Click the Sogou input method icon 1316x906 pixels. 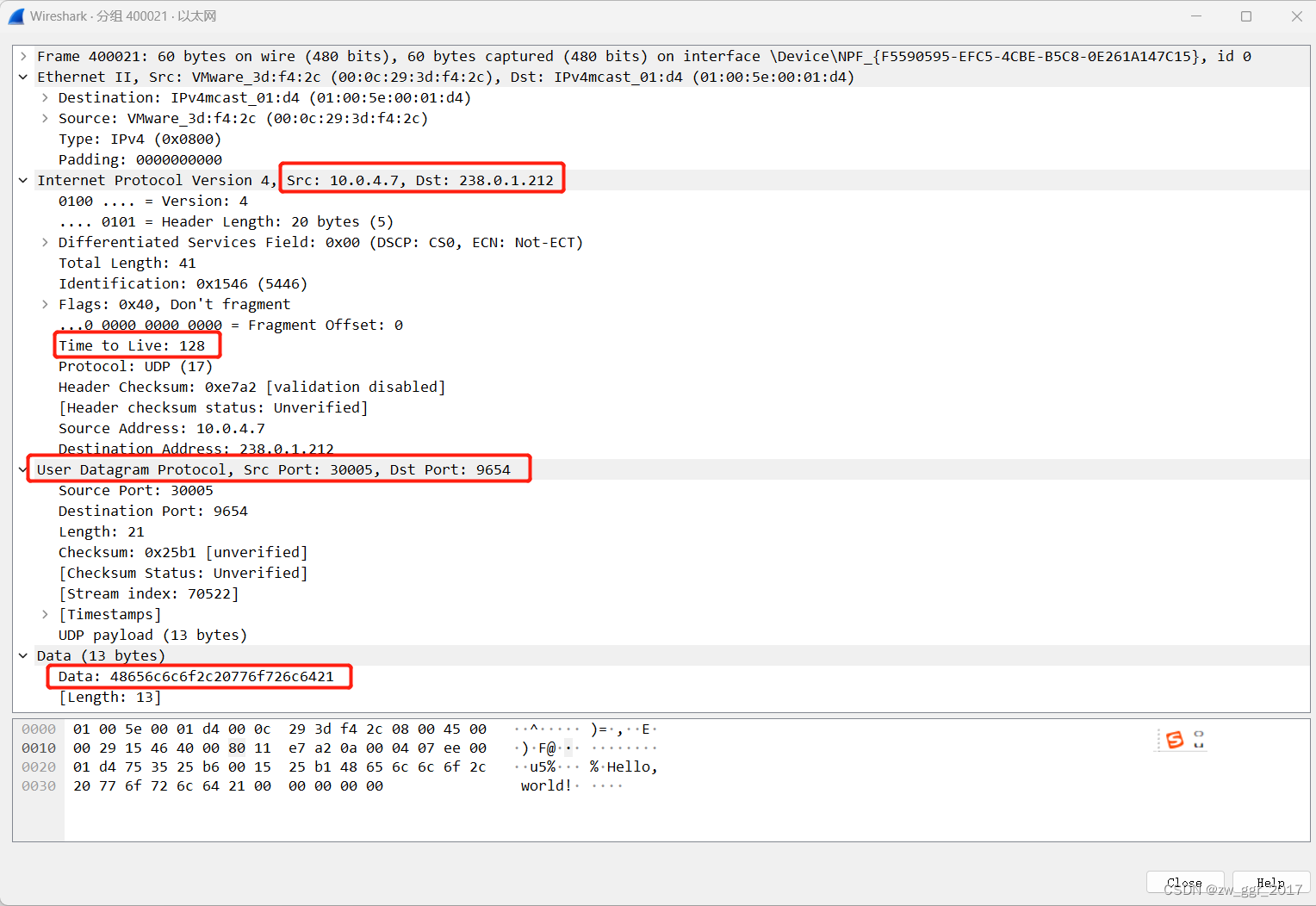[x=1175, y=740]
